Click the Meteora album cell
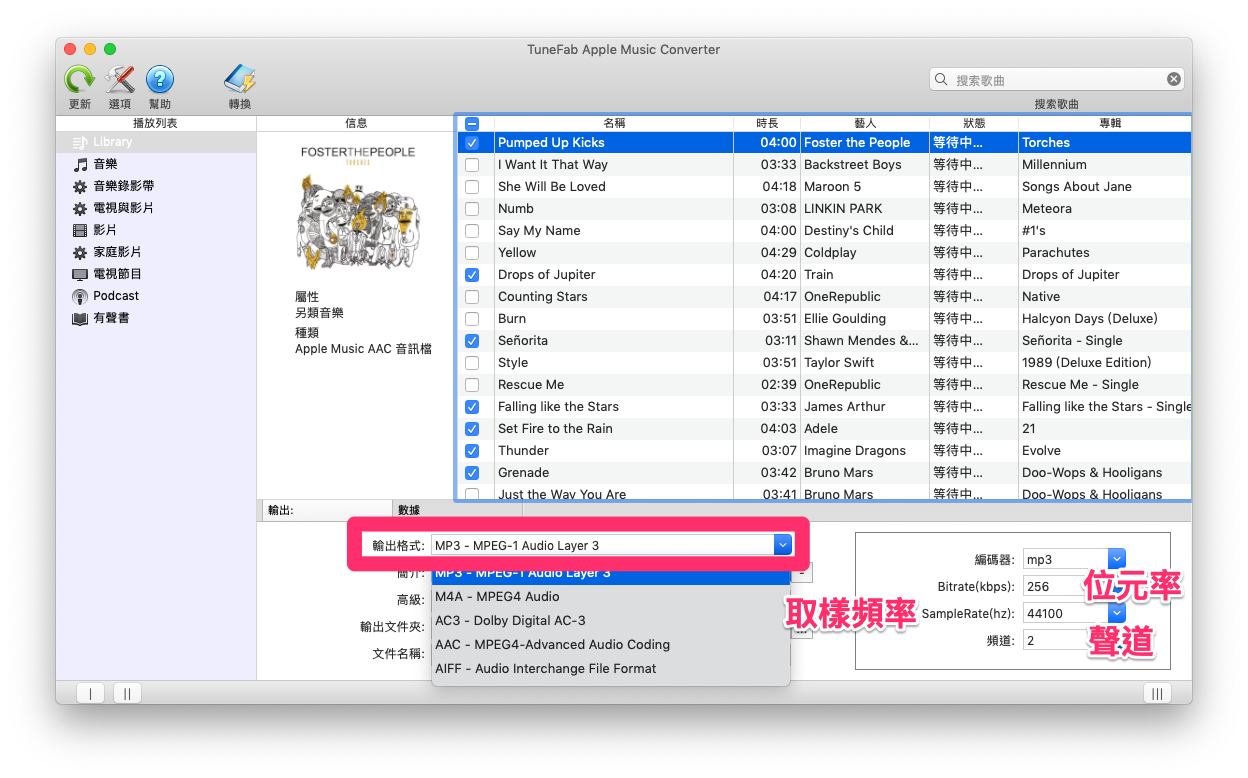Viewport: 1248px width, 778px height. (1105, 209)
